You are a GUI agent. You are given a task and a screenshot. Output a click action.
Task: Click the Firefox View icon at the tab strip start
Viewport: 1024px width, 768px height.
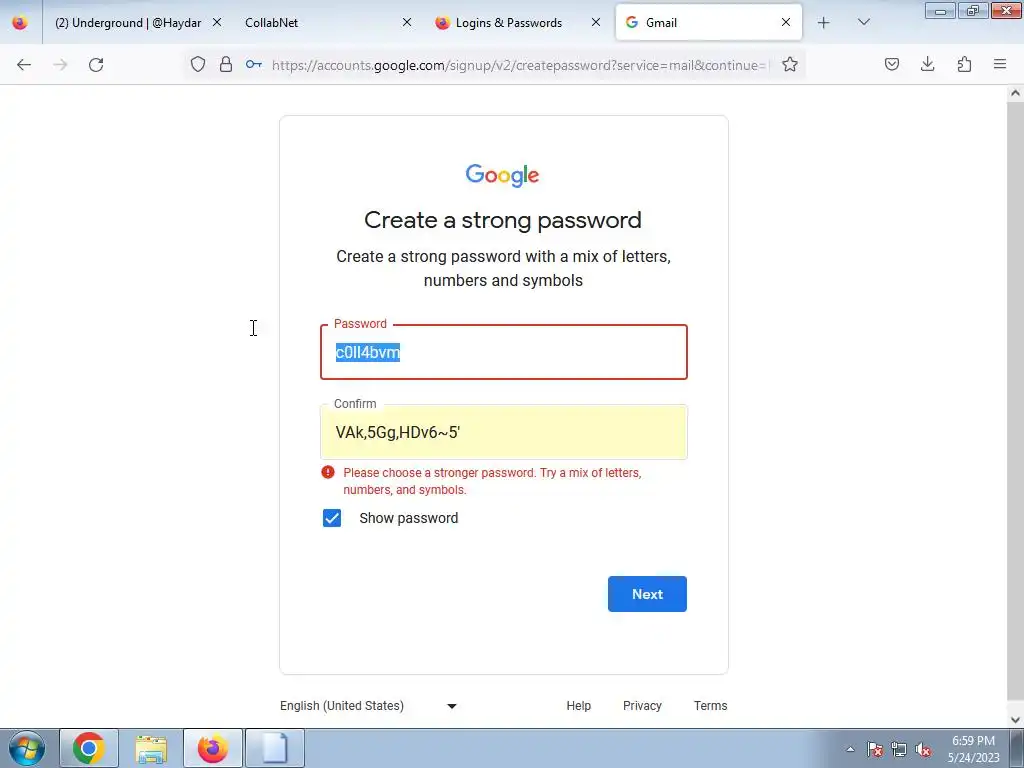pyautogui.click(x=20, y=23)
